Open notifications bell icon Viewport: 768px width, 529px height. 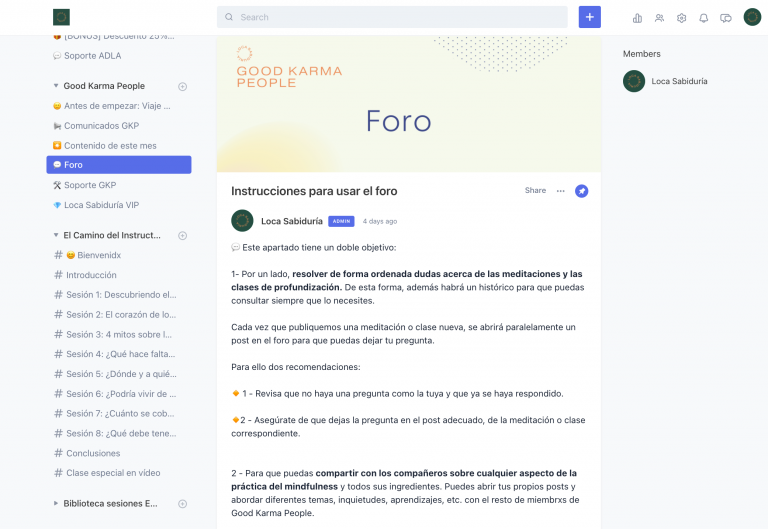pos(703,18)
